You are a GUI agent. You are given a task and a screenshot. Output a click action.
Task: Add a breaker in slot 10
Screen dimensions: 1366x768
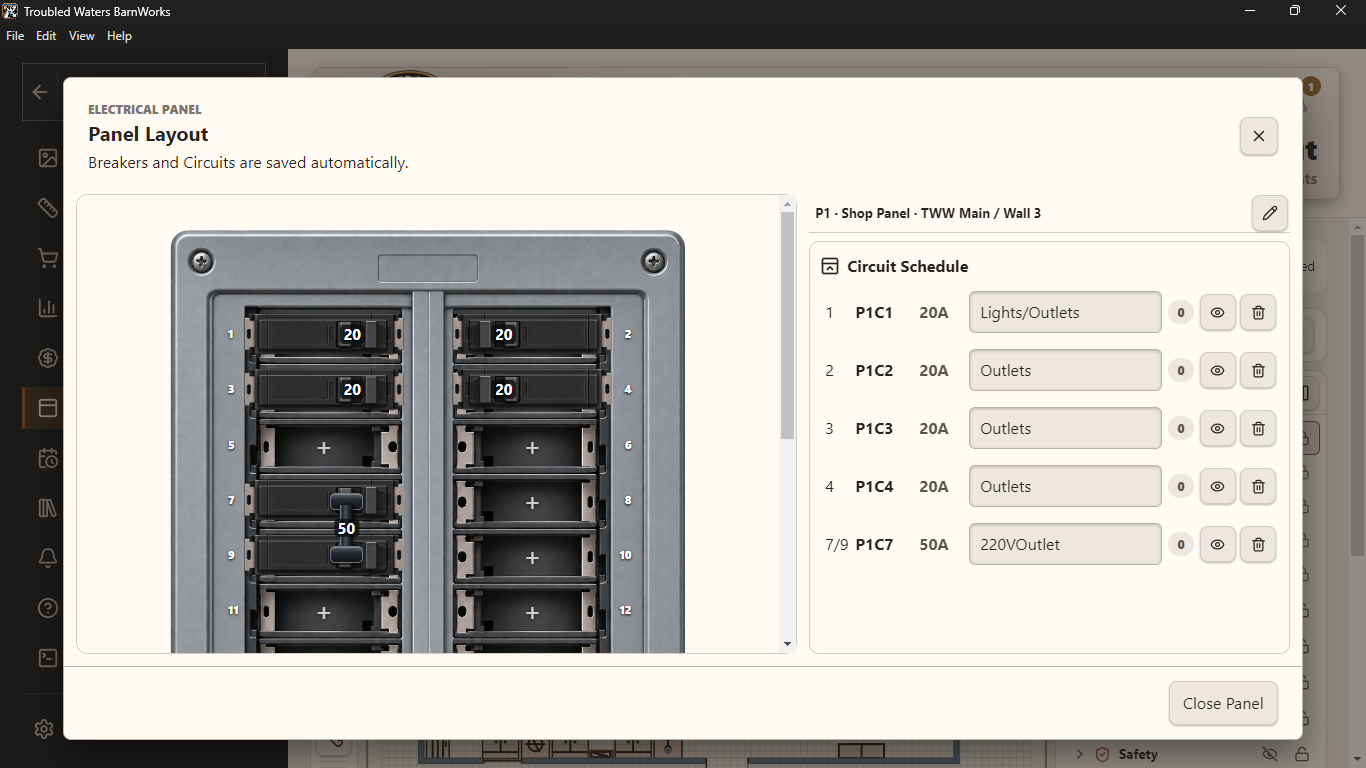(x=532, y=558)
